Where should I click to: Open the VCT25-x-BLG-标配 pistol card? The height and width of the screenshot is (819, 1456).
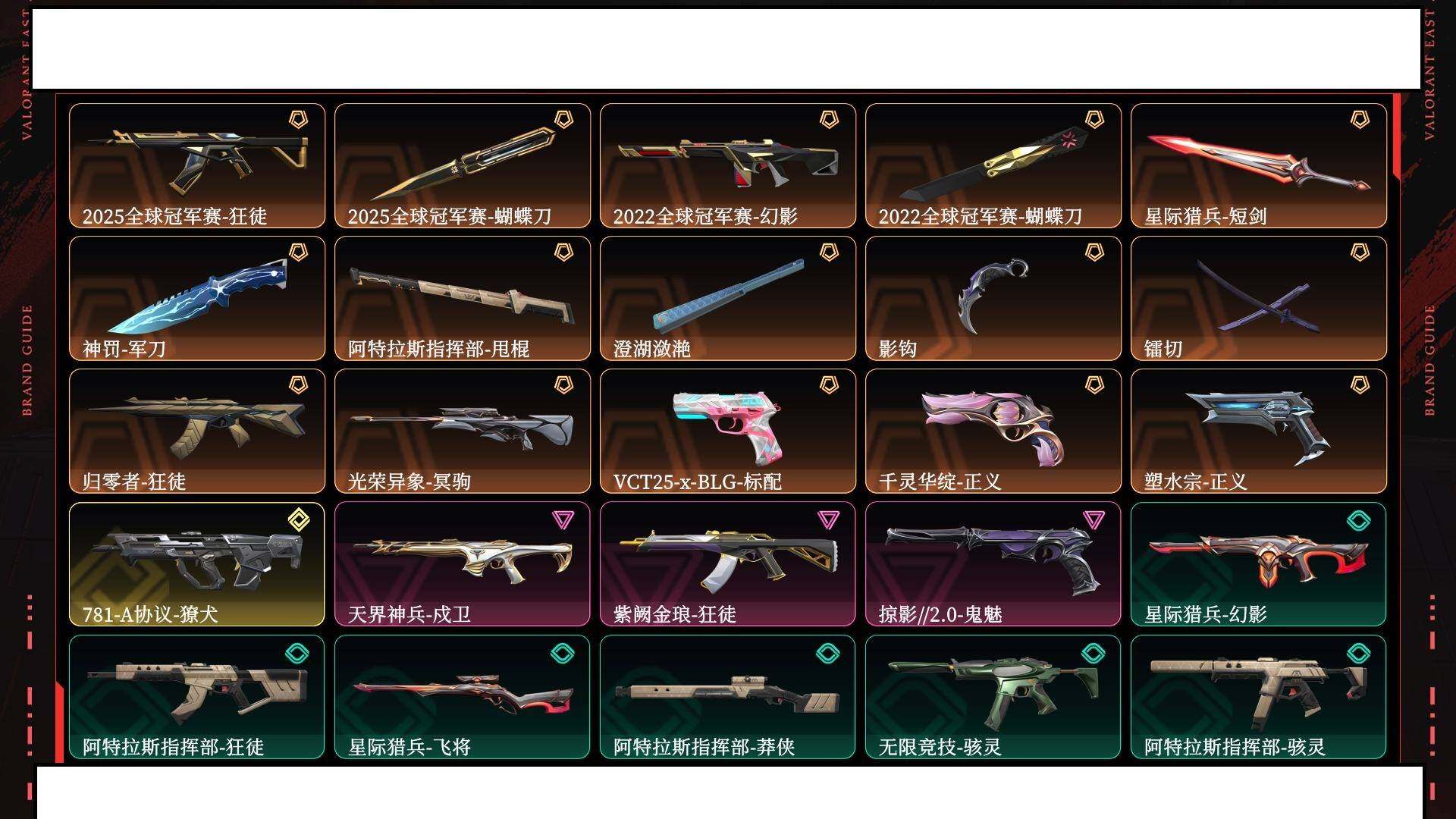click(728, 431)
